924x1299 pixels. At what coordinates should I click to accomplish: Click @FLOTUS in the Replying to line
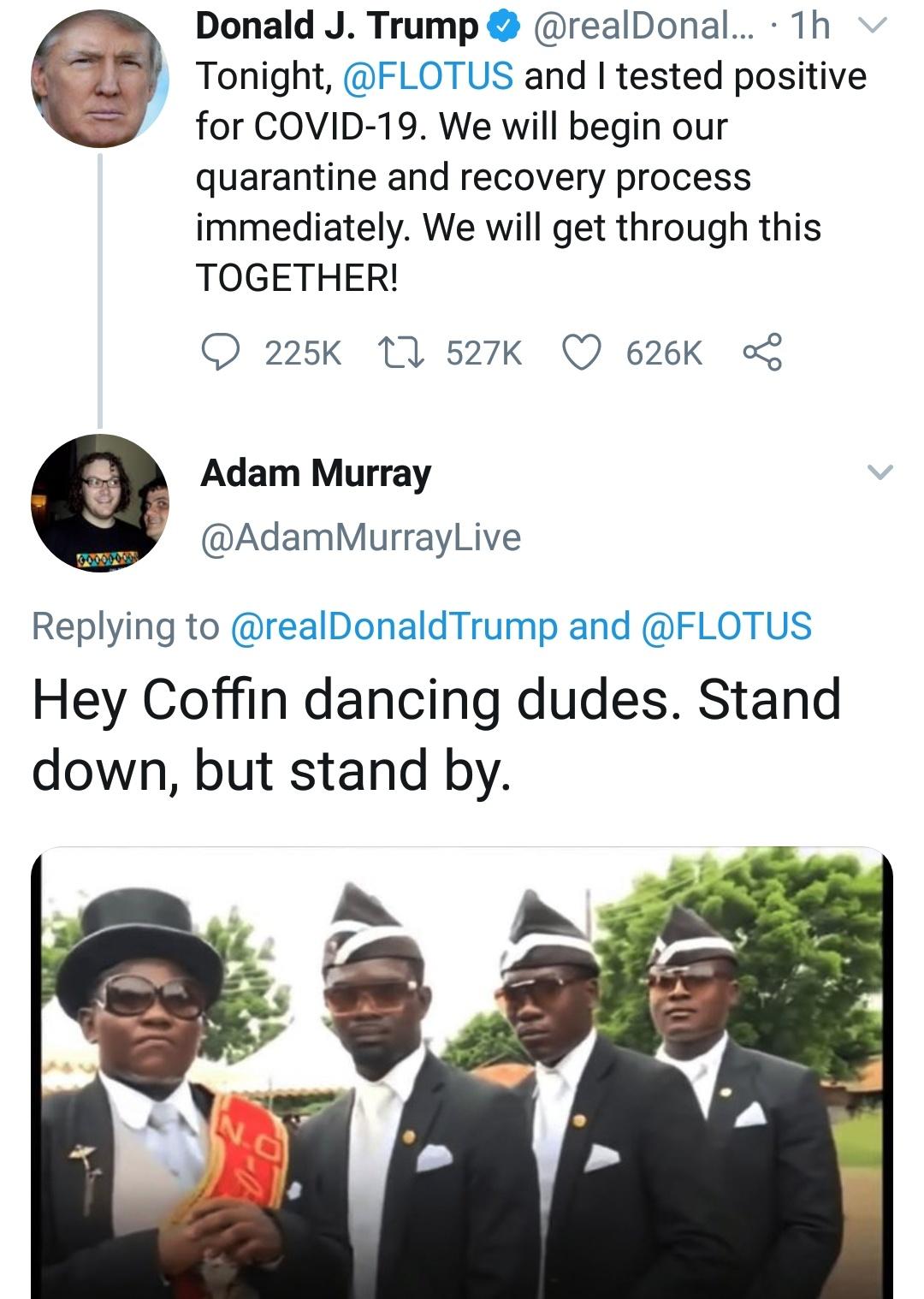pos(726,626)
